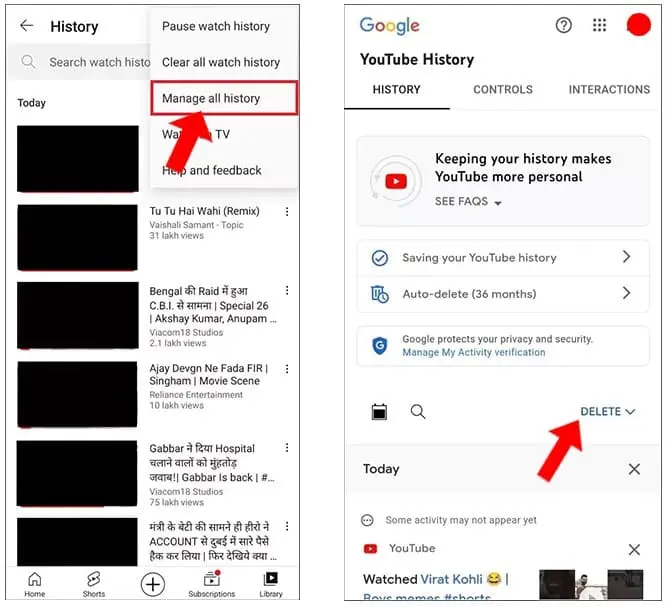This screenshot has height=607, width=669.
Task: Remove the YouTube activity entry with X
Action: click(634, 549)
